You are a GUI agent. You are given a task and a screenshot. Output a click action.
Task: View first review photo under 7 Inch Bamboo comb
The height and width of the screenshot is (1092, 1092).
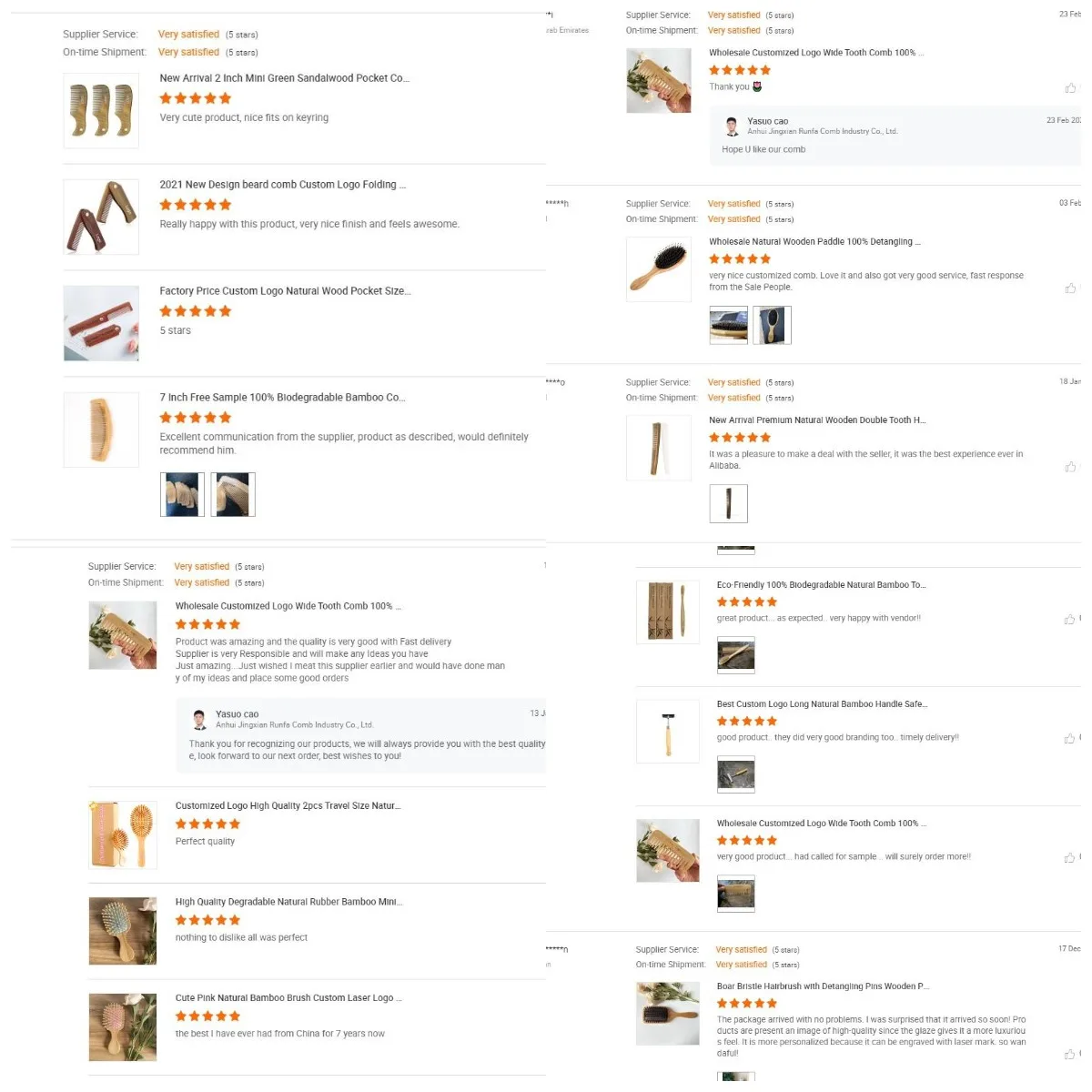(x=182, y=494)
